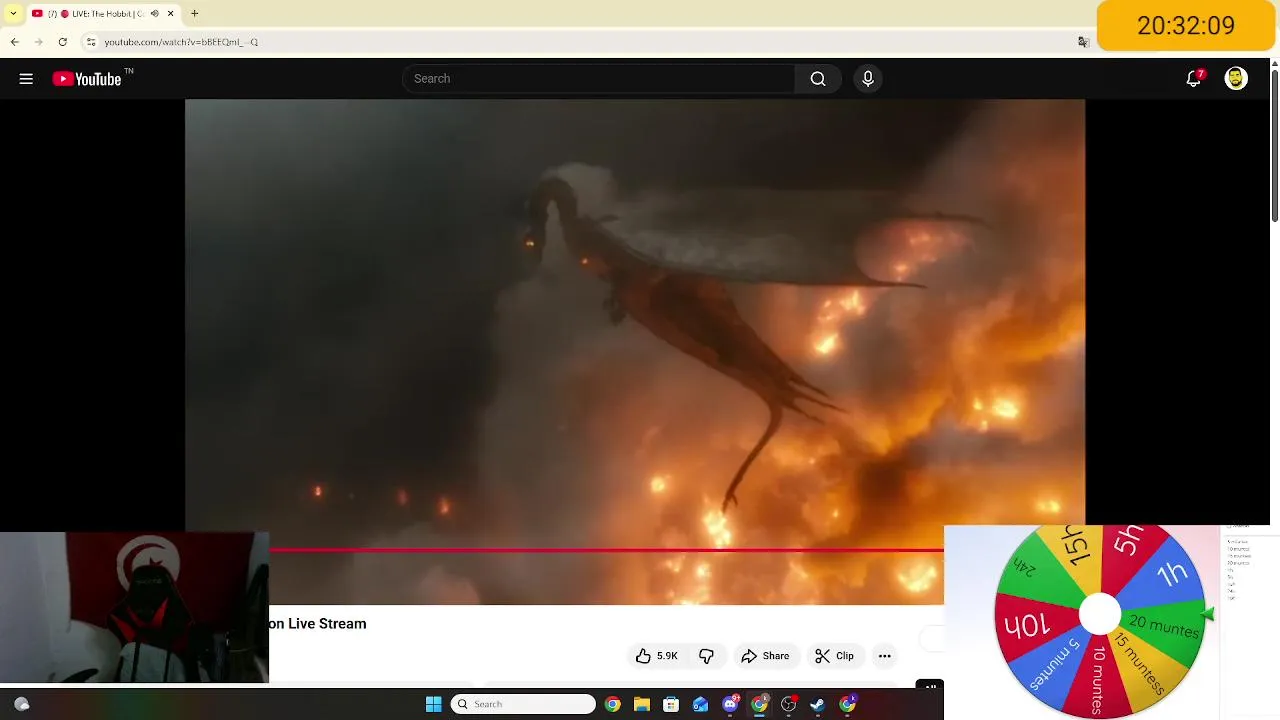1280x720 pixels.
Task: Reload the page with refresh icon
Action: tap(62, 42)
